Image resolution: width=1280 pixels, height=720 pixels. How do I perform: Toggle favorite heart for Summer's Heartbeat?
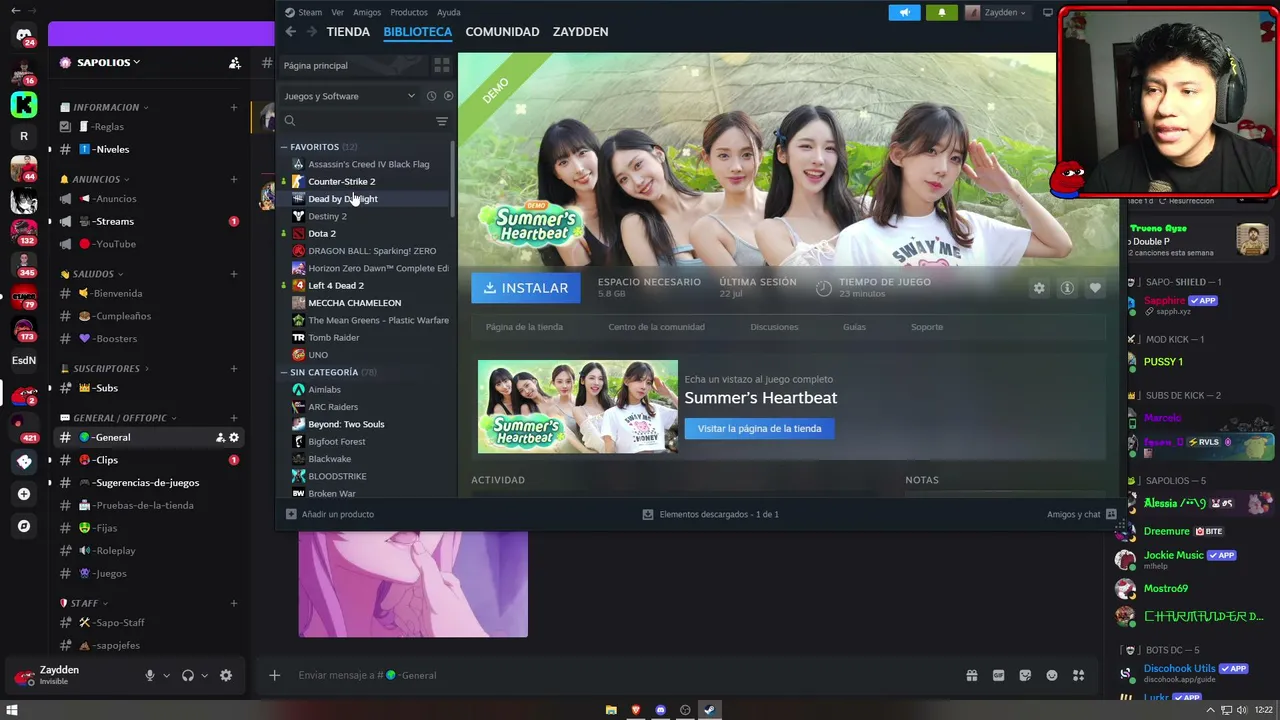point(1095,288)
